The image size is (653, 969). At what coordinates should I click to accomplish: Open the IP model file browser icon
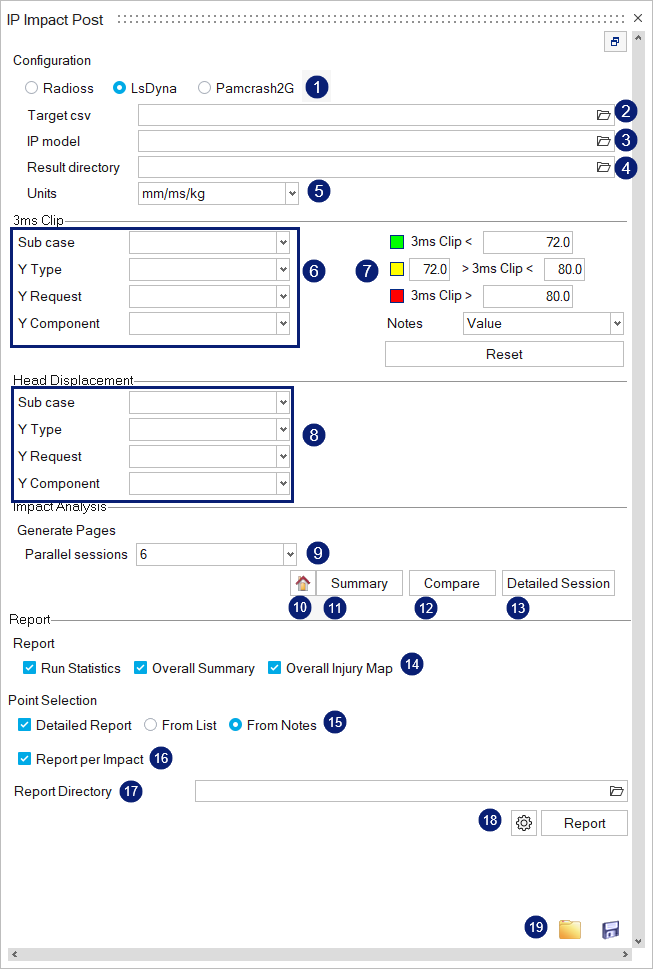603,141
